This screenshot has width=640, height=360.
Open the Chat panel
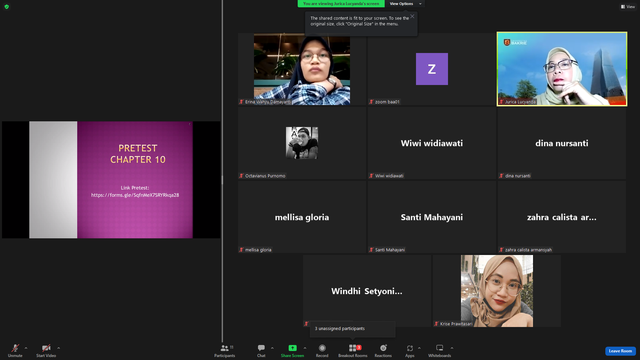pos(261,350)
